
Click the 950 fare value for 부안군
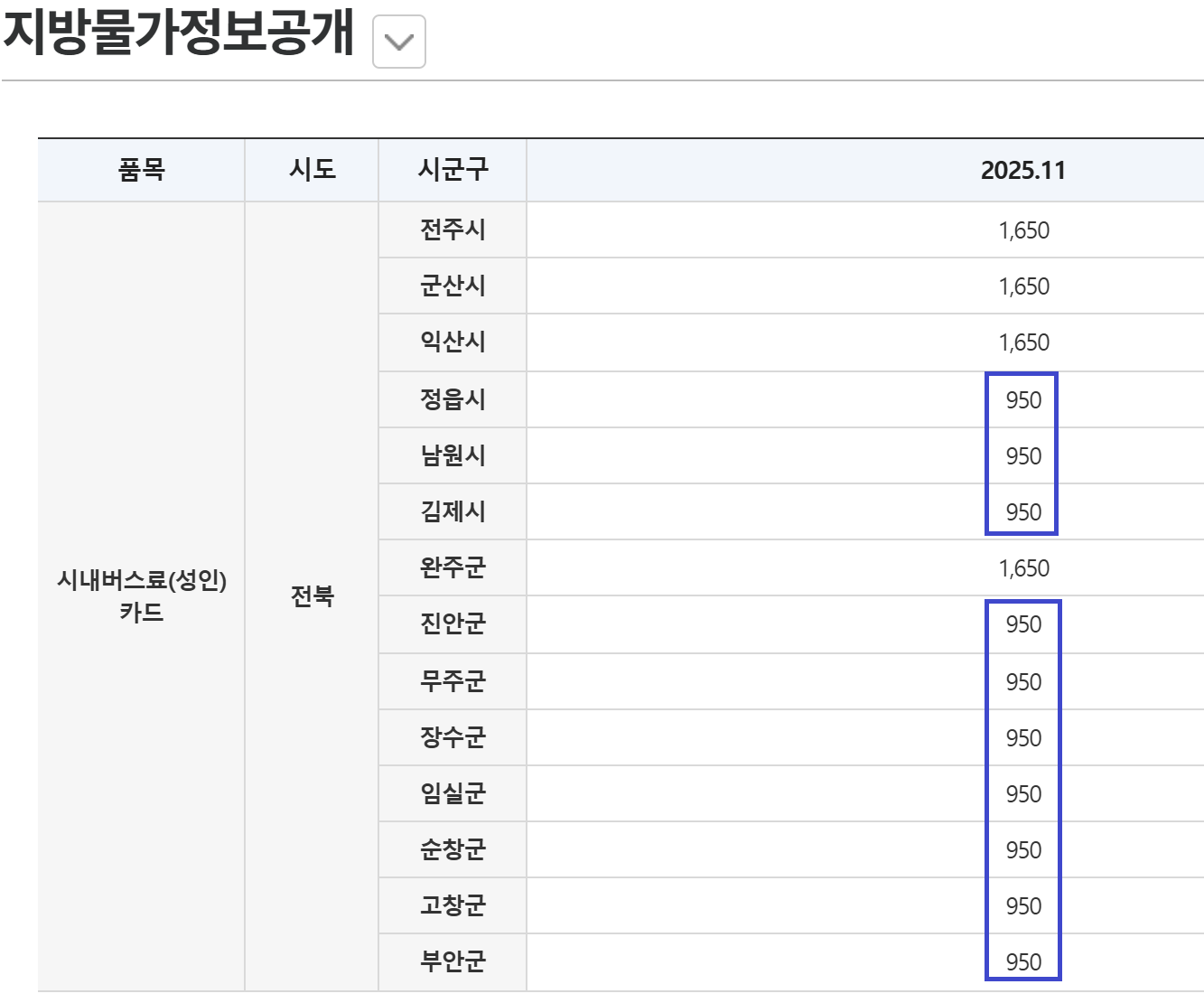pyautogui.click(x=1023, y=962)
